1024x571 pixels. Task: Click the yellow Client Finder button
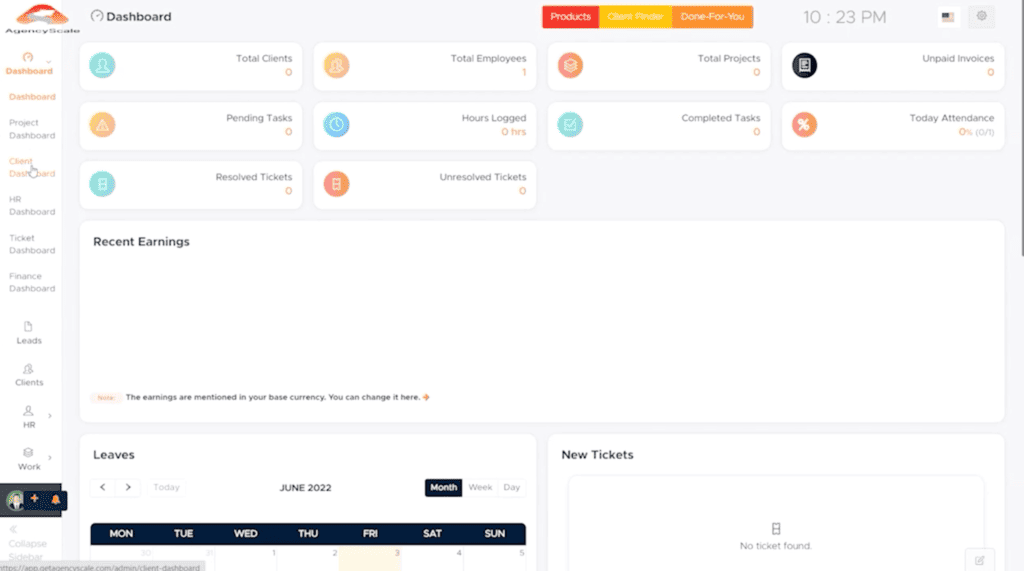click(635, 17)
